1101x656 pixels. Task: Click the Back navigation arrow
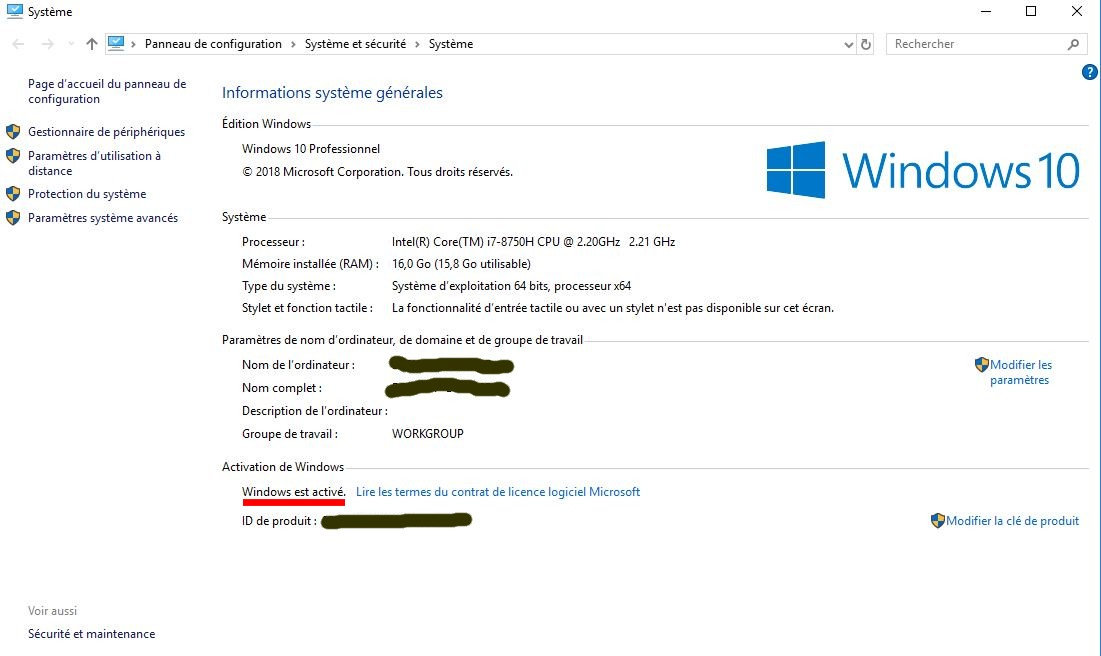(x=18, y=44)
